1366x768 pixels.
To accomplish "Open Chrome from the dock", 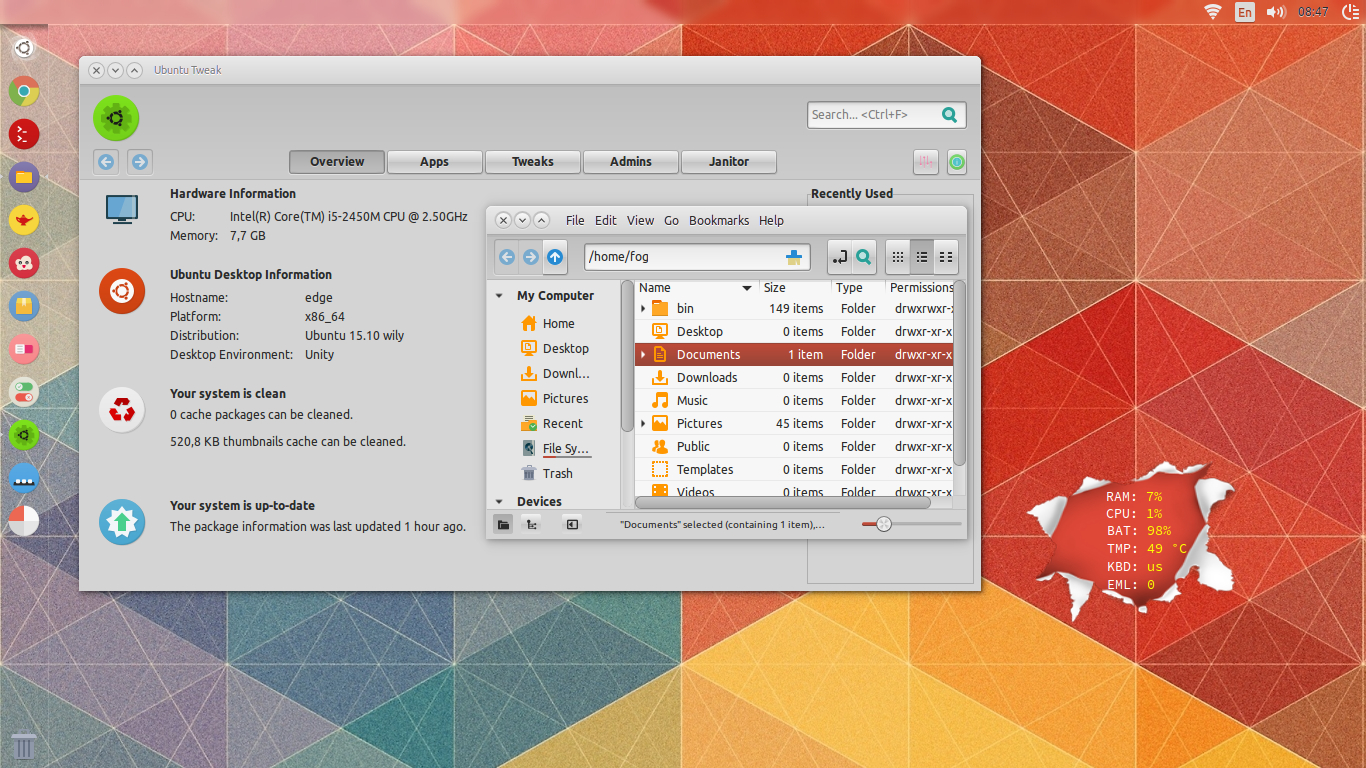I will [x=24, y=92].
